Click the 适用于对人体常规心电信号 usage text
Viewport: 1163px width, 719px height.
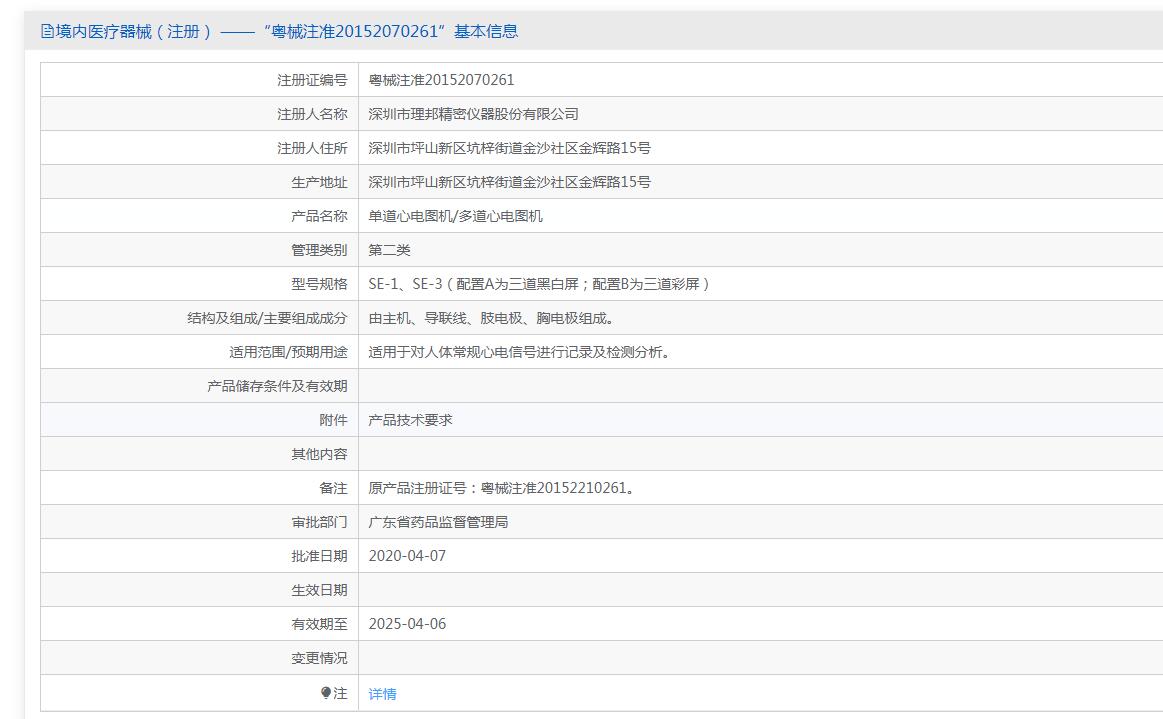coord(520,352)
